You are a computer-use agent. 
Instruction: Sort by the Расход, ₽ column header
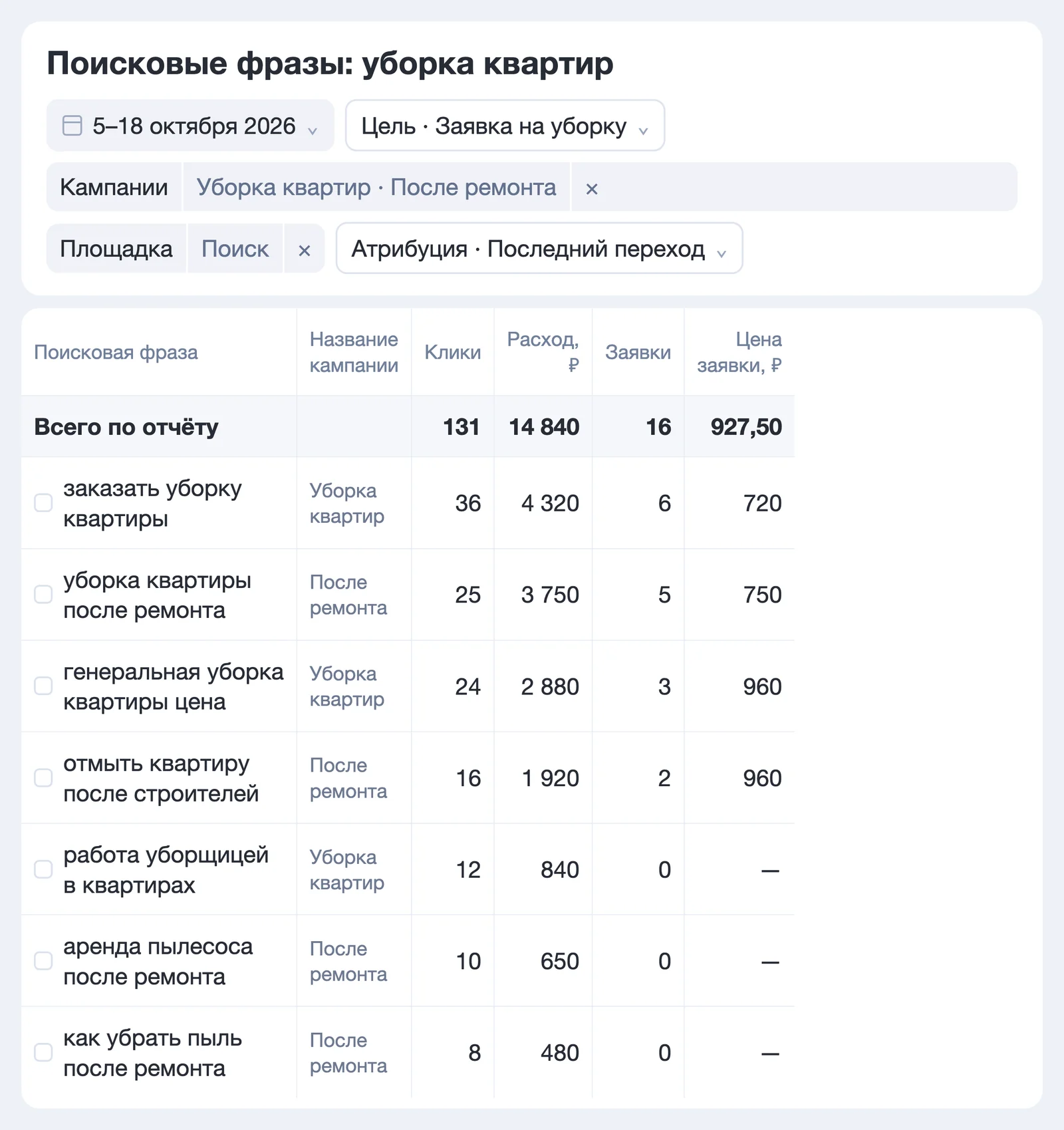click(543, 353)
